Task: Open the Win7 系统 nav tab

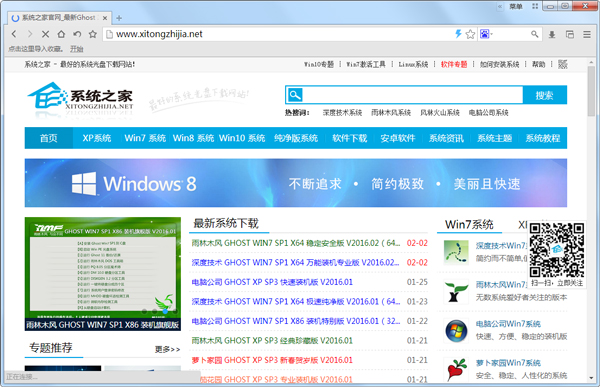Action: tap(145, 138)
